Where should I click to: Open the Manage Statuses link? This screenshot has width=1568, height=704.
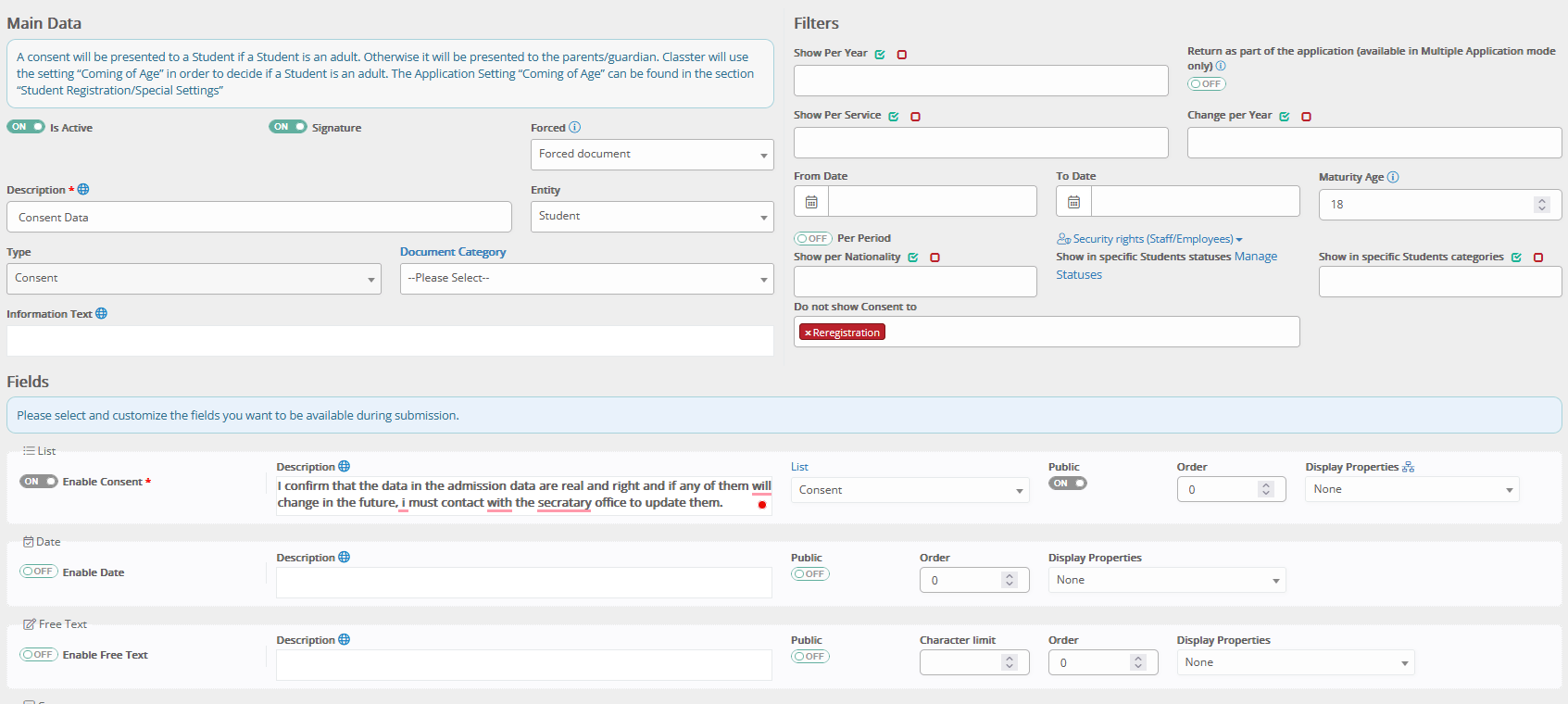click(1255, 257)
